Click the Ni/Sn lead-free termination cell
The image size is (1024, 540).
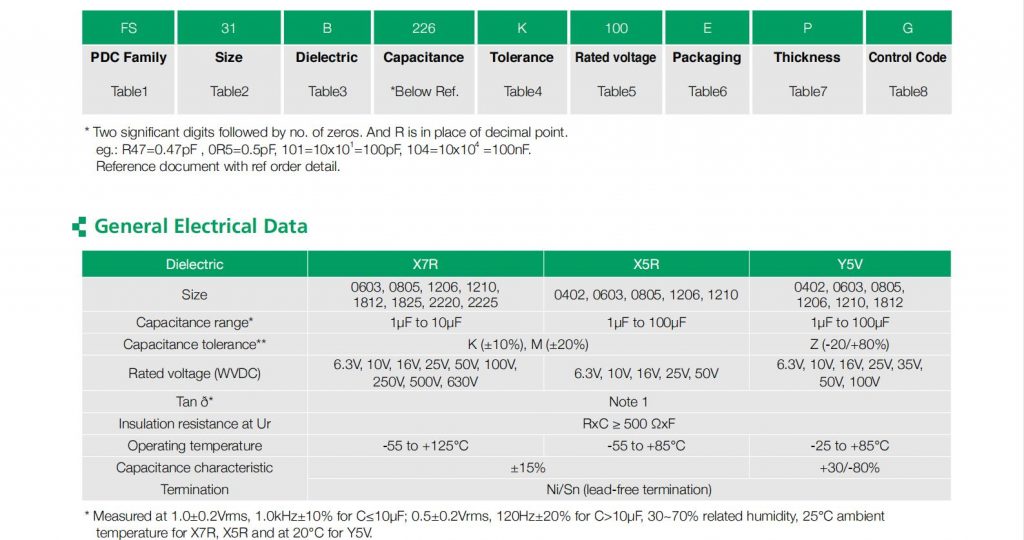[x=629, y=489]
